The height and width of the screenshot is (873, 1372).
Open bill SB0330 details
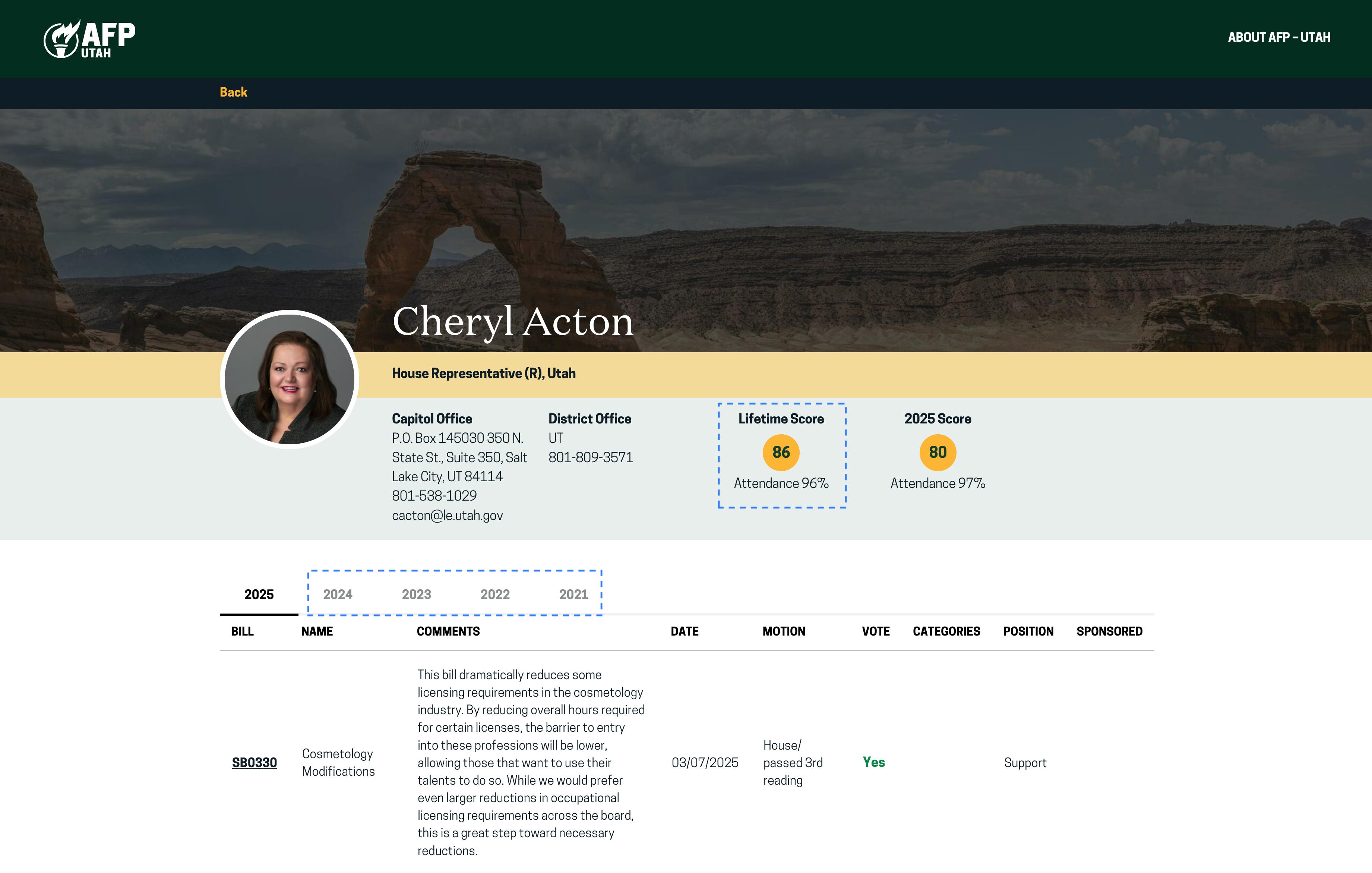click(253, 762)
